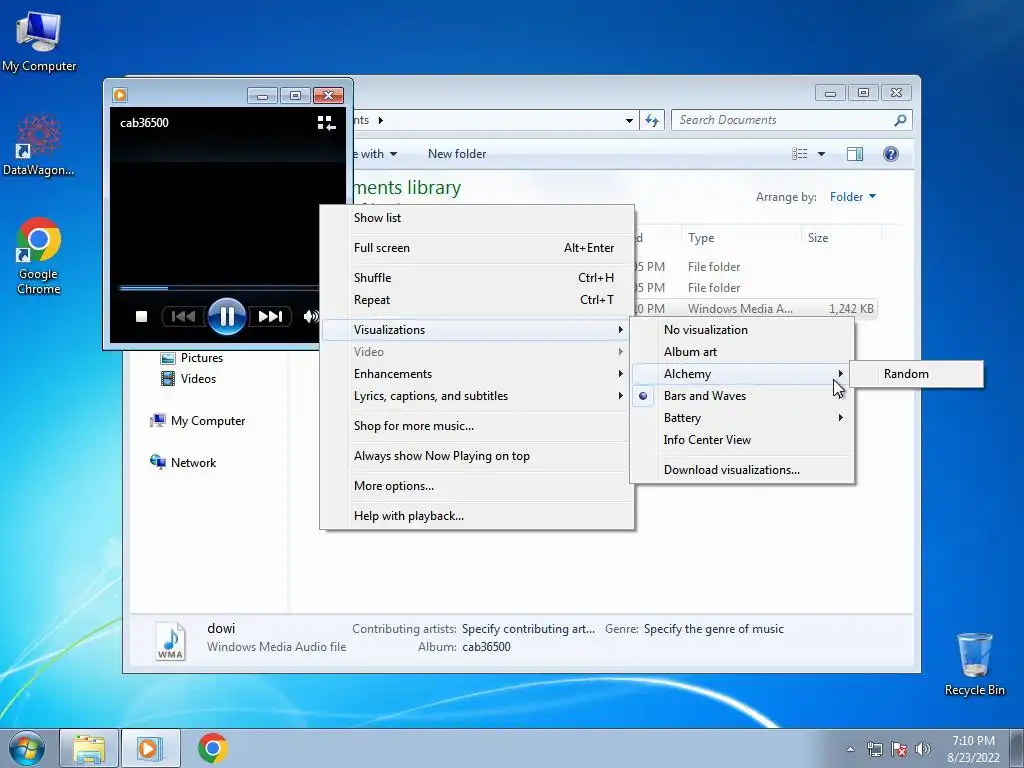The height and width of the screenshot is (768, 1024).
Task: Open Pictures library in navigation pane
Action: click(x=192, y=358)
